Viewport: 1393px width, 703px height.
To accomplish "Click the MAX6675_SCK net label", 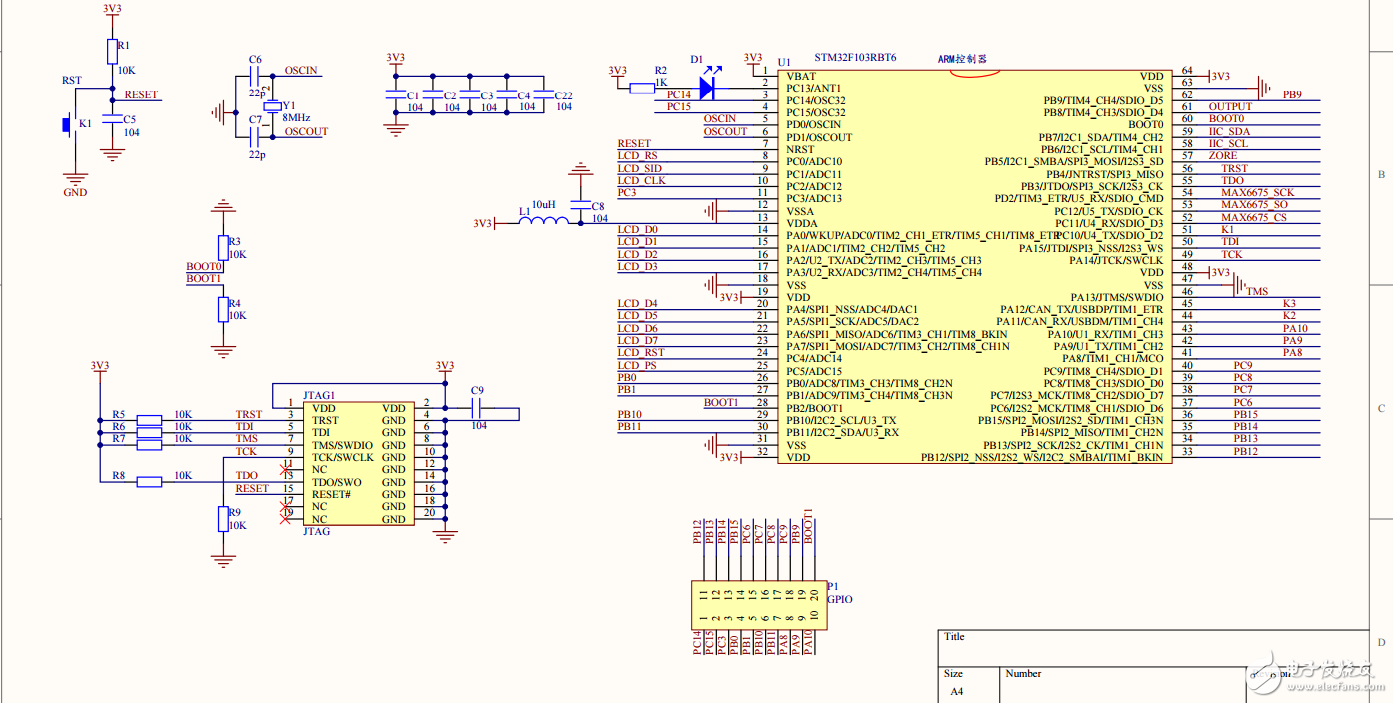I will [1257, 192].
